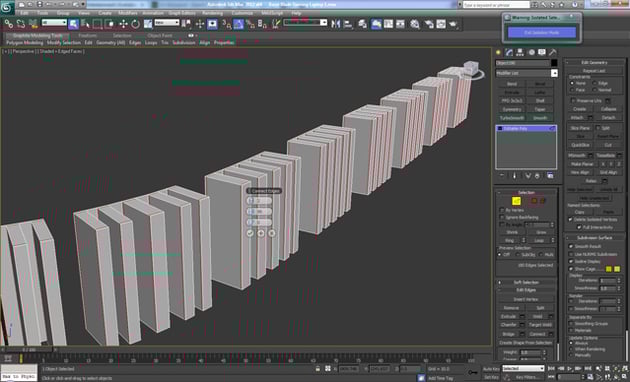
Task: Click the Render teapot icon
Action: click(x=454, y=24)
